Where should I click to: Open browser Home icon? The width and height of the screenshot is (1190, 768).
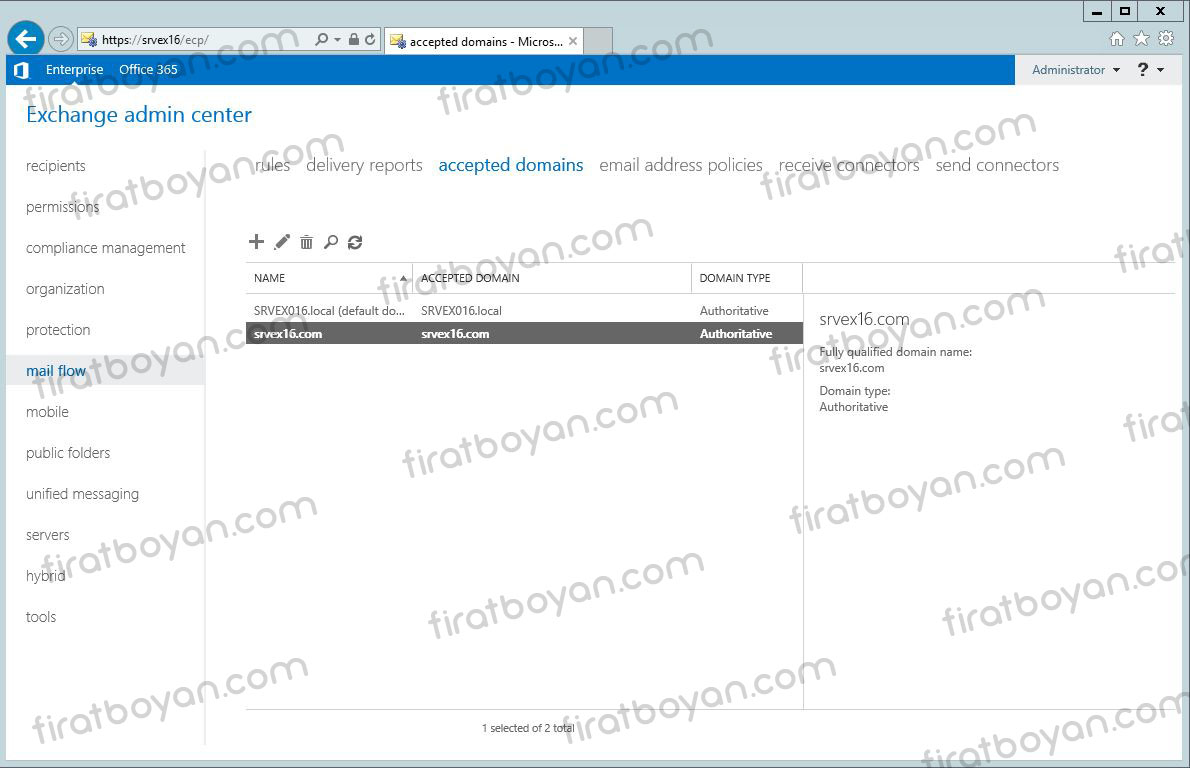click(1116, 39)
